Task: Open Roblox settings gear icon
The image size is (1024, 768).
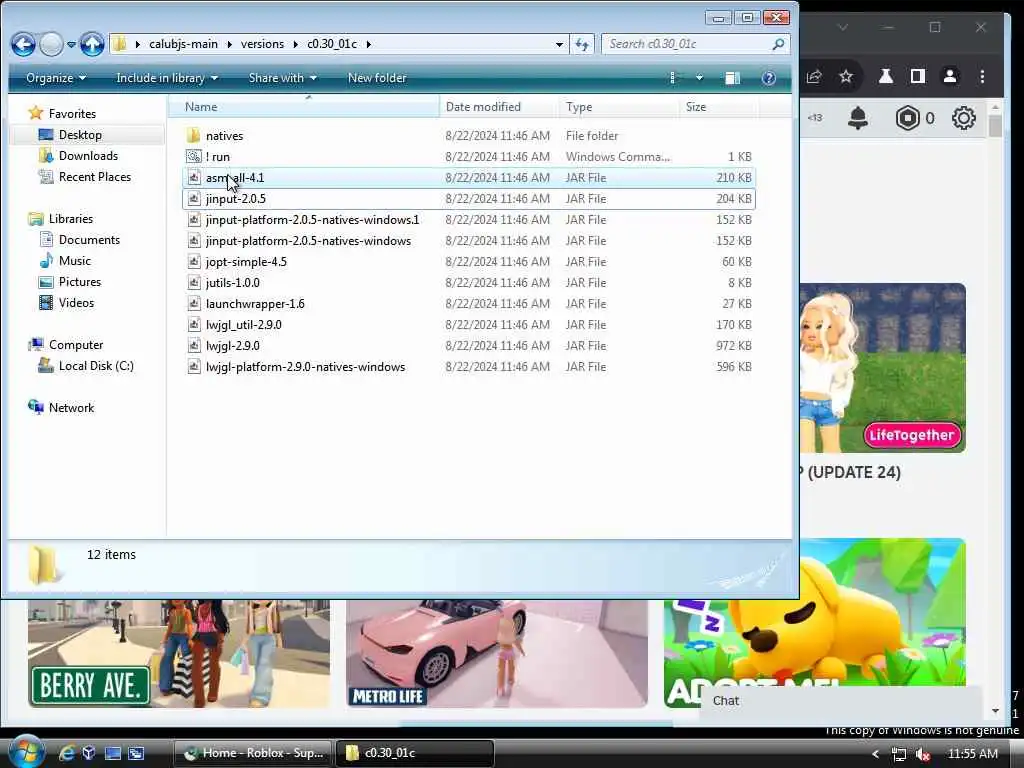Action: [963, 118]
